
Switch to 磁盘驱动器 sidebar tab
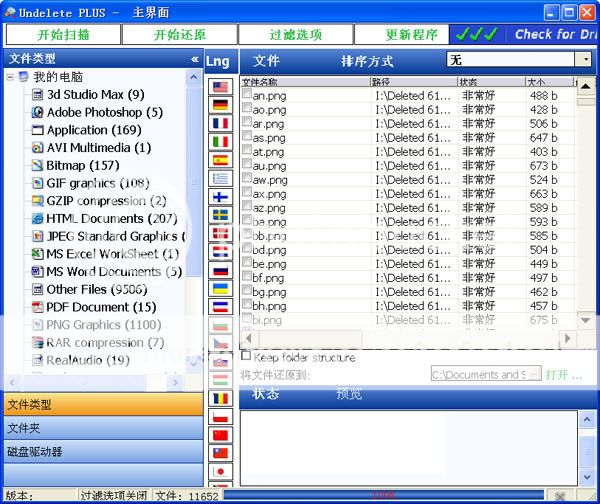[x=103, y=452]
